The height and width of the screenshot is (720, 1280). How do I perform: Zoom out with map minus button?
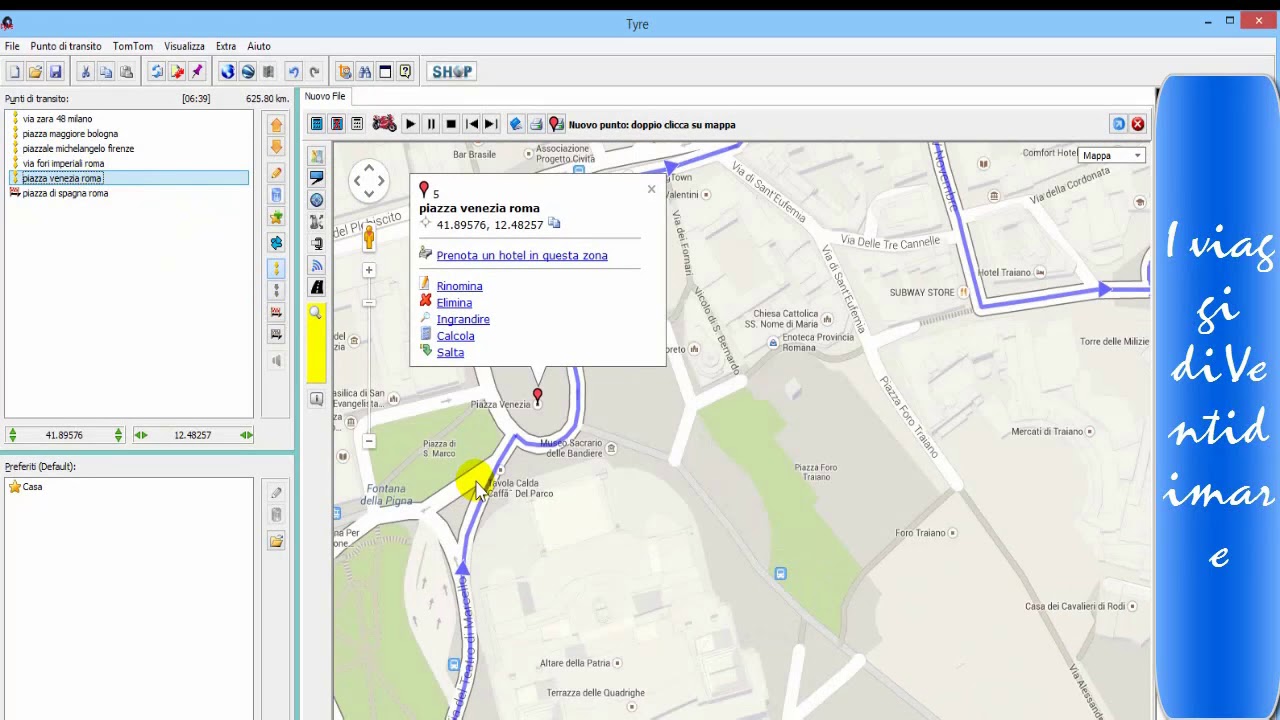tap(369, 441)
